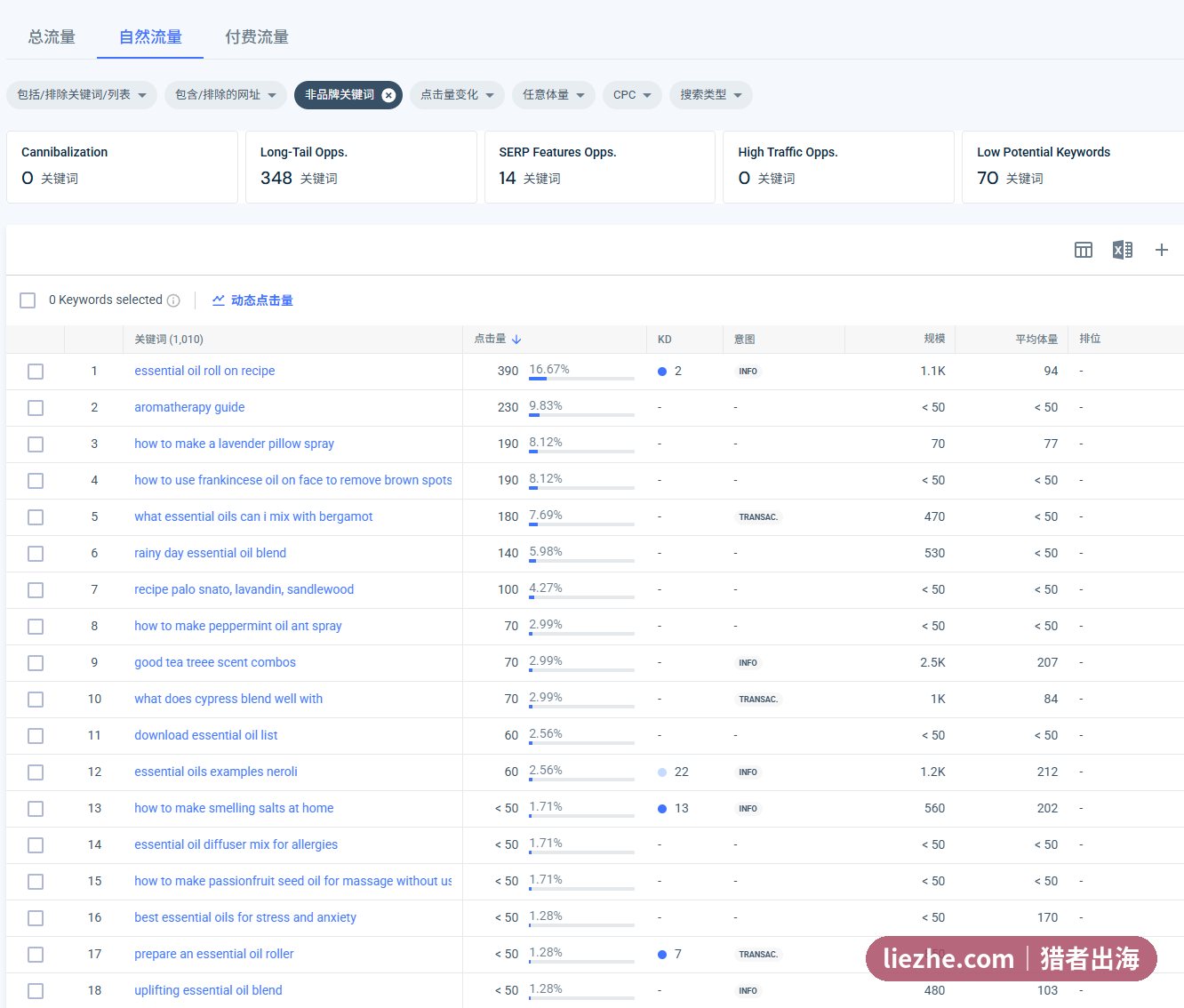
Task: Open keyword how to make smelling salts at home
Action: (x=234, y=809)
